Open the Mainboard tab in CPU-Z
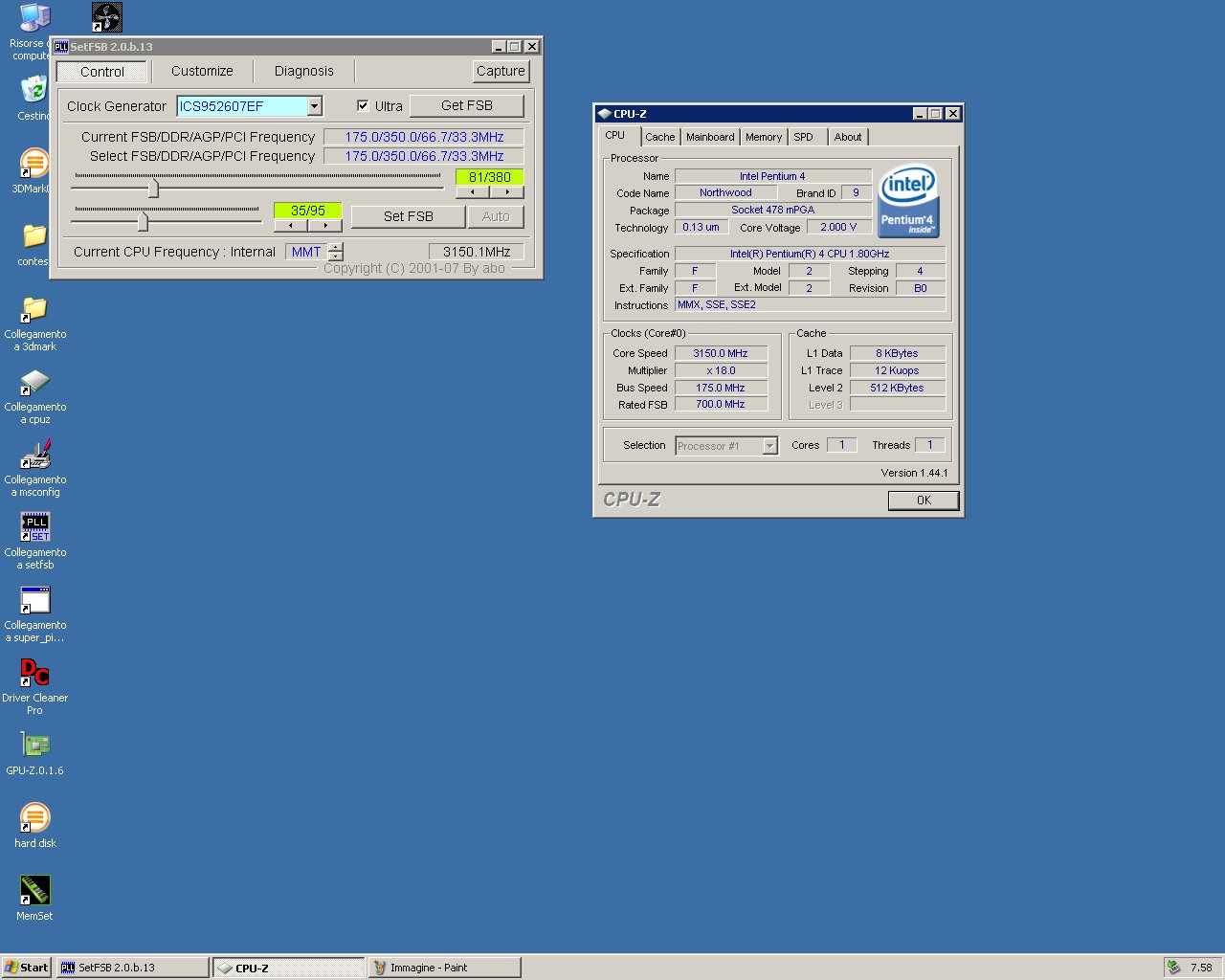The height and width of the screenshot is (980, 1225). 710,137
